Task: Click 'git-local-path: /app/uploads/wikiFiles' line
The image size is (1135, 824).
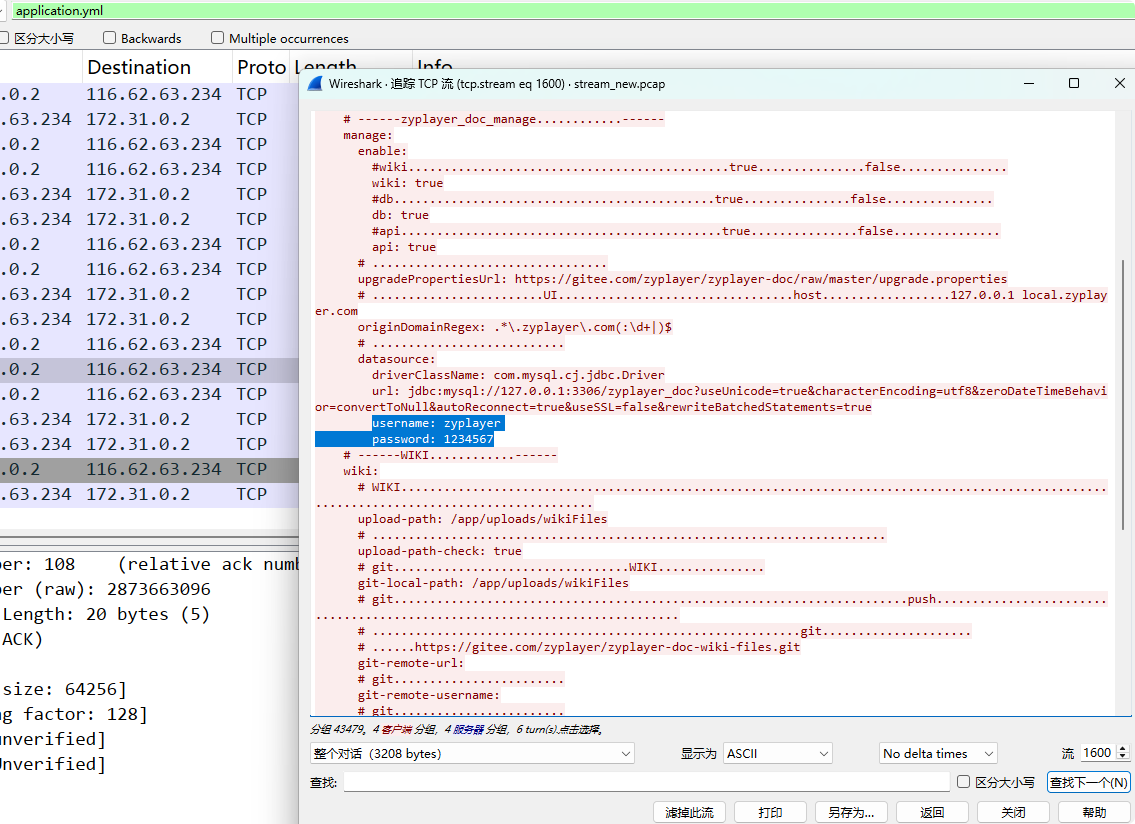Action: pos(493,583)
